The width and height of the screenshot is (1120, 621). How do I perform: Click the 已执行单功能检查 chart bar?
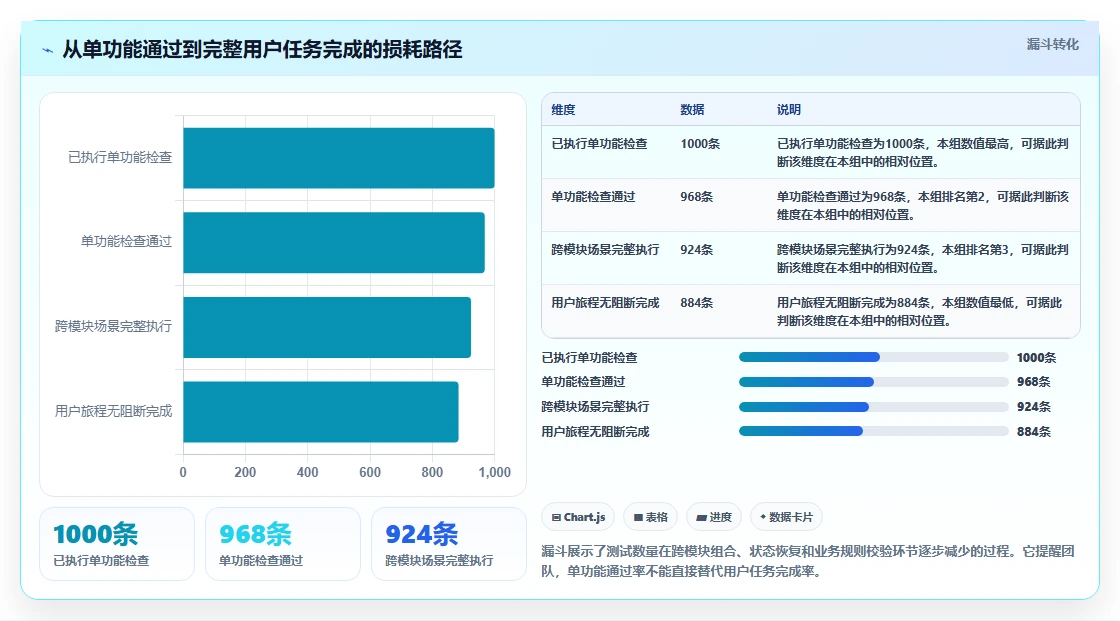point(339,158)
